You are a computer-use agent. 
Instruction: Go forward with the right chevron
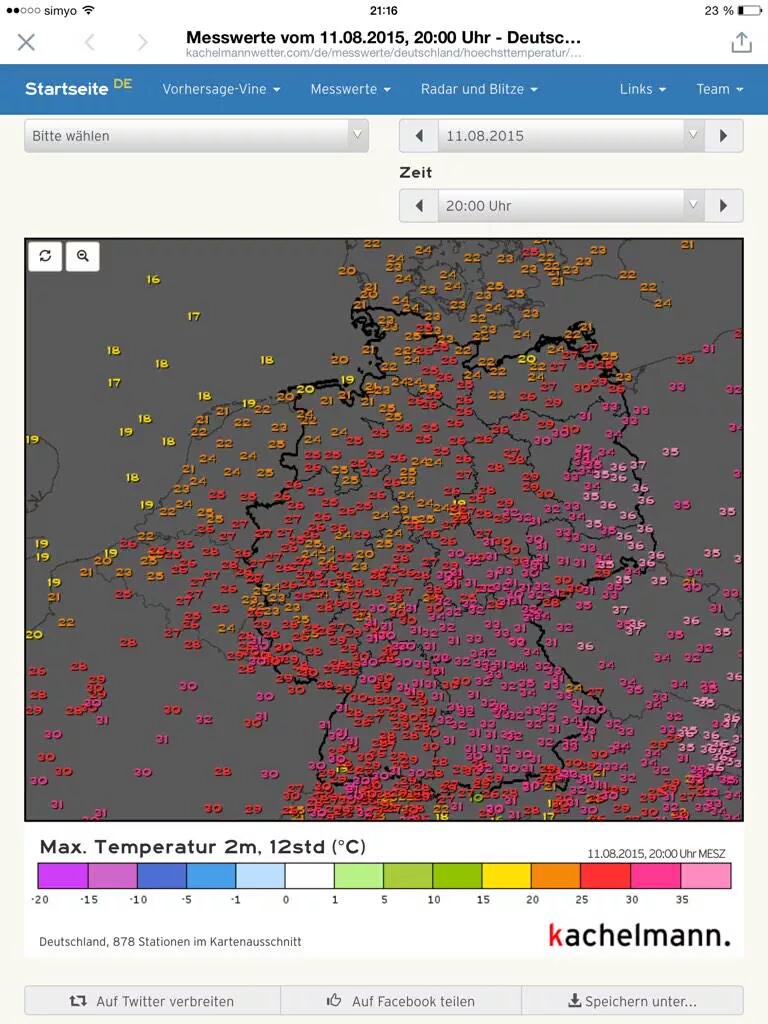click(143, 42)
